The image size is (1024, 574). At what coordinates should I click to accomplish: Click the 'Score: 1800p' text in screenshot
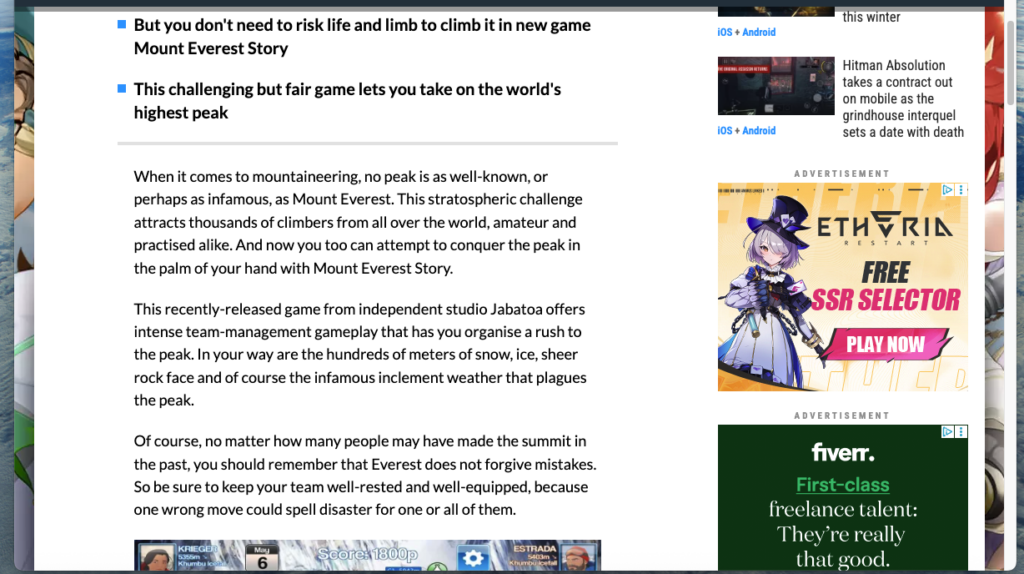pyautogui.click(x=367, y=554)
